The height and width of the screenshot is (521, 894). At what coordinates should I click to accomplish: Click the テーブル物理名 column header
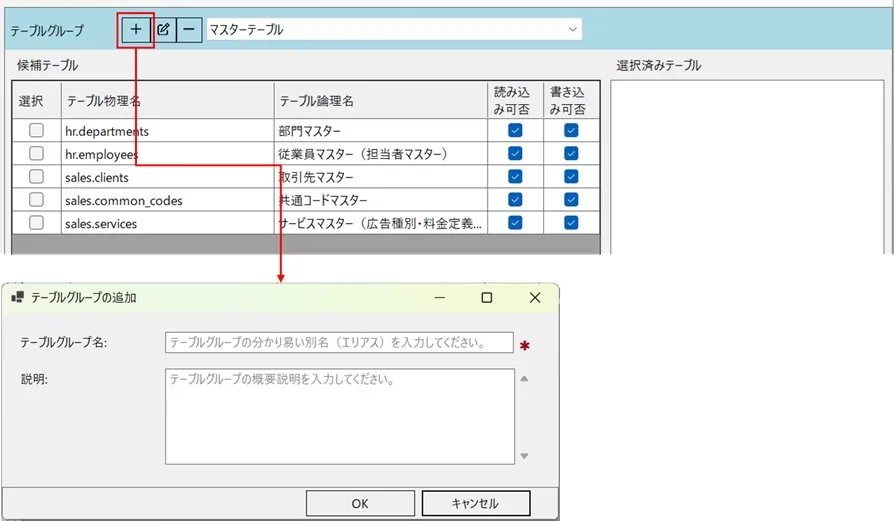click(168, 100)
